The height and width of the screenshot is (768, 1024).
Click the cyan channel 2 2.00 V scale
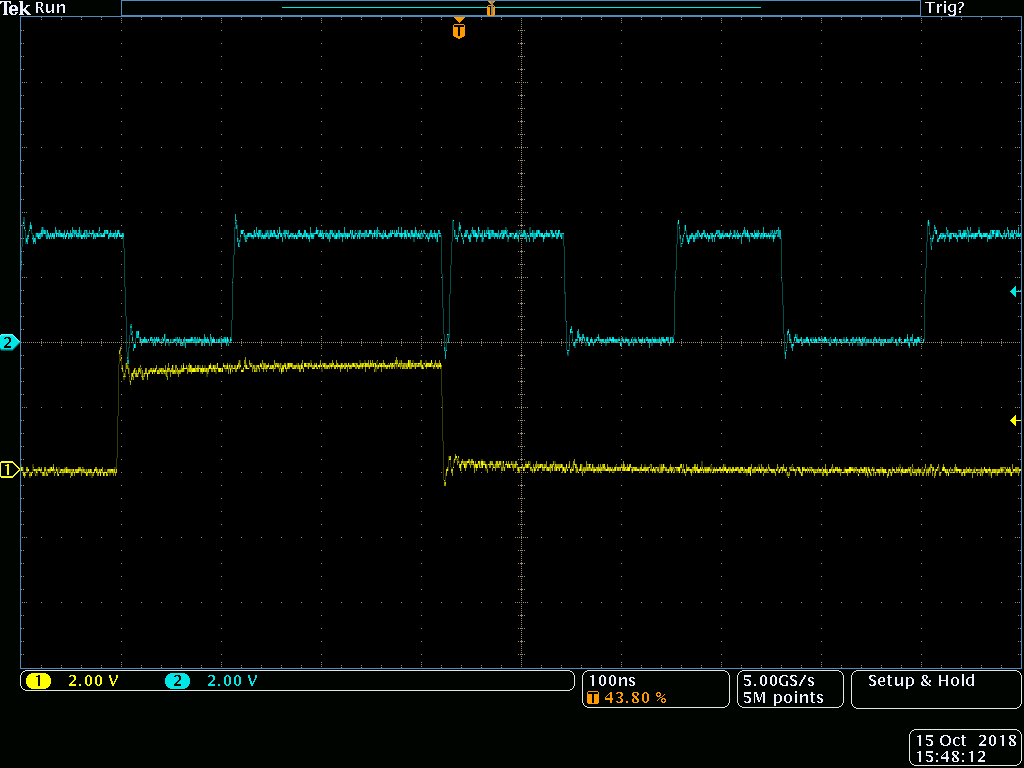click(x=232, y=681)
